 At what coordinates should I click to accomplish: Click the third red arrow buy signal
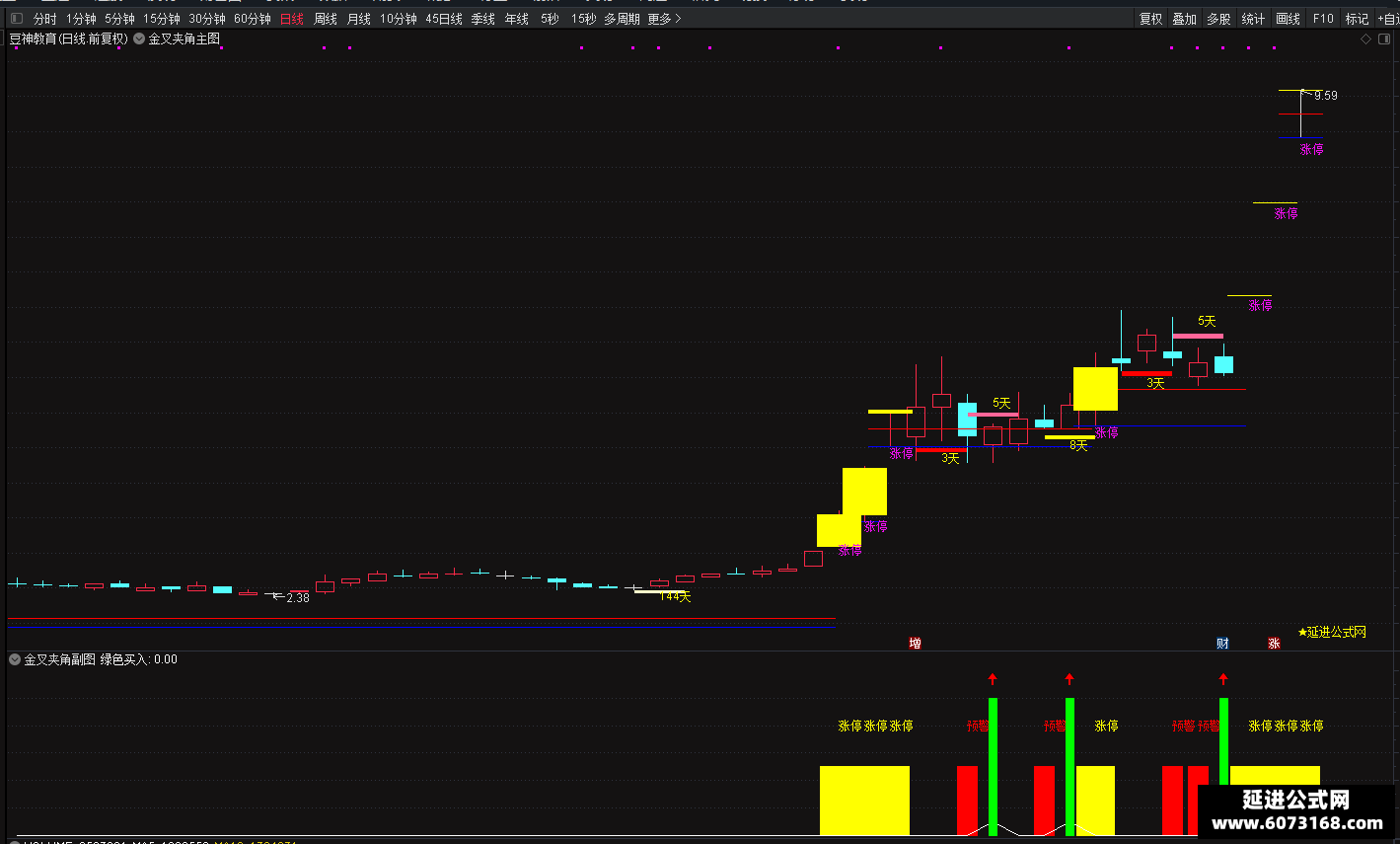(x=1223, y=679)
